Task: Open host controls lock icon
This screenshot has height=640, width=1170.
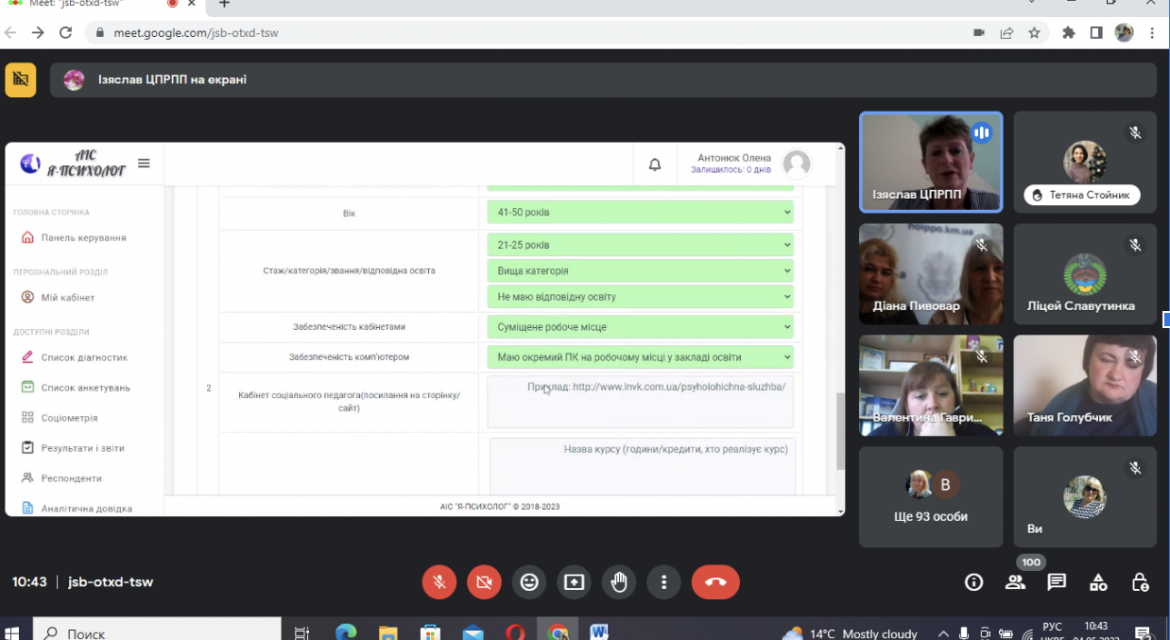Action: click(x=1140, y=582)
